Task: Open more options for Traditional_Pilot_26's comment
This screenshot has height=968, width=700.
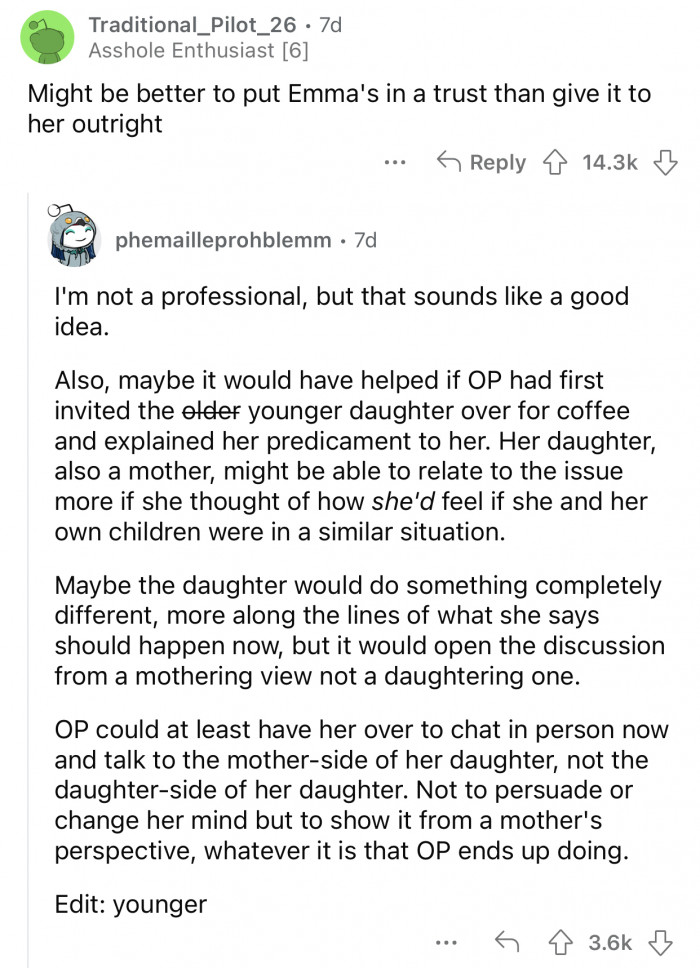Action: point(395,162)
